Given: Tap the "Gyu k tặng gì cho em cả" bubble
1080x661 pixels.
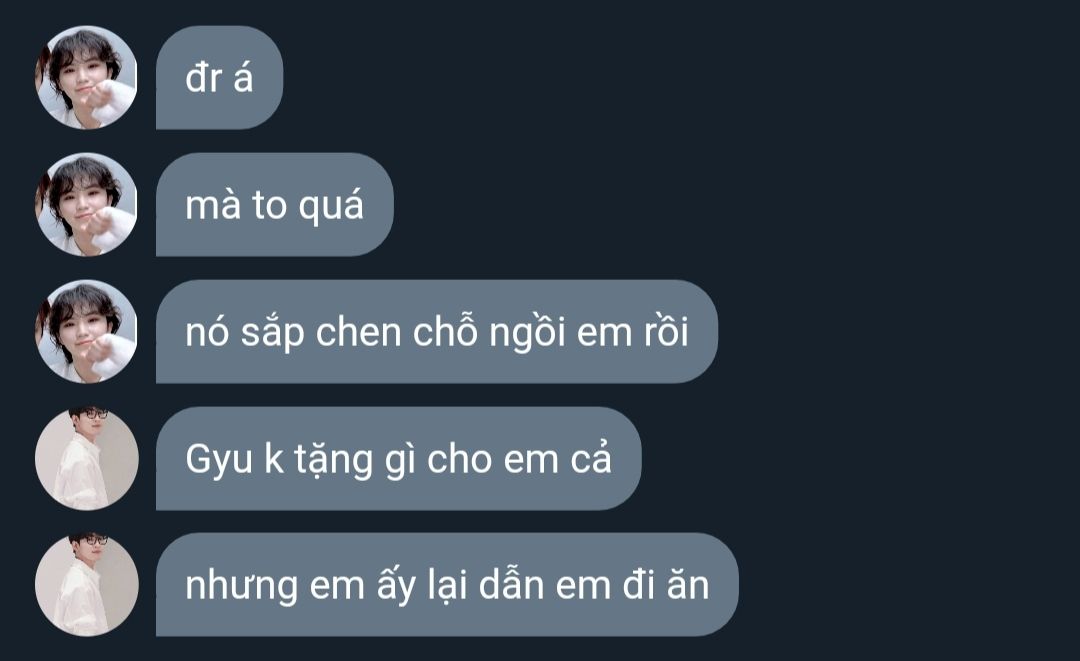Looking at the screenshot, I should (x=399, y=459).
